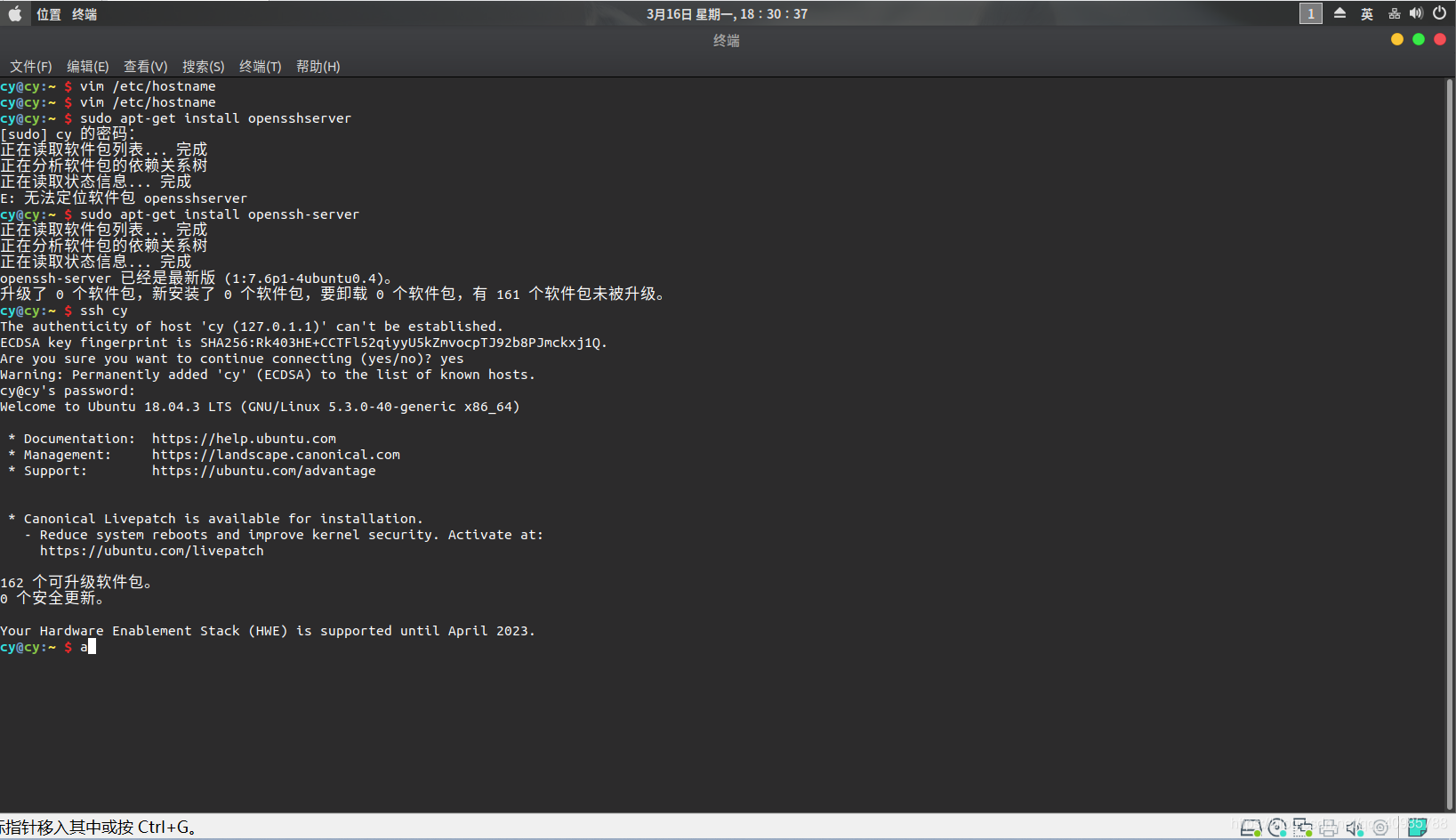
Task: Open the 帮助(H) menu
Action: click(x=318, y=67)
